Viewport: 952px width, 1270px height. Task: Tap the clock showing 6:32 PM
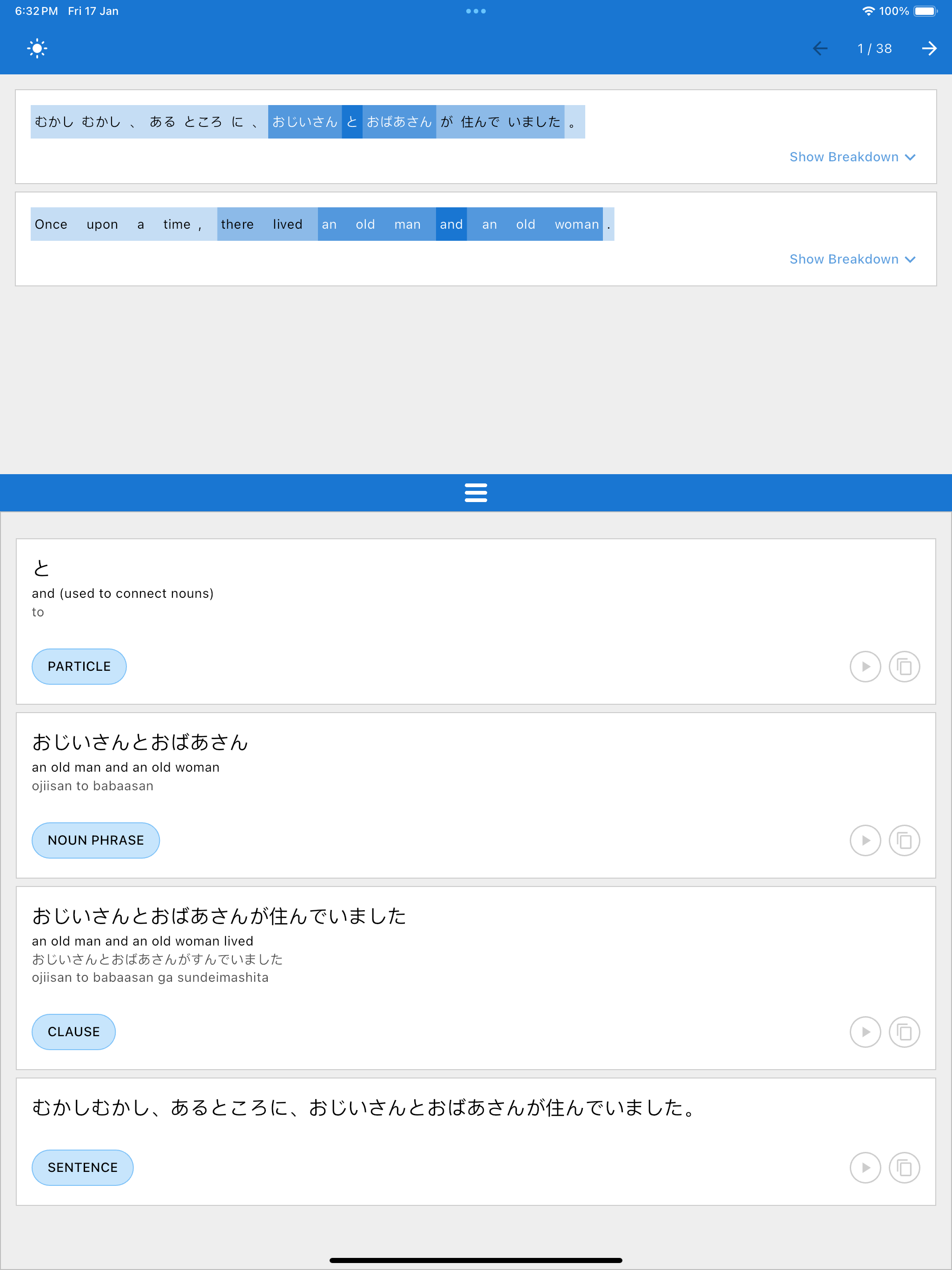(x=36, y=11)
